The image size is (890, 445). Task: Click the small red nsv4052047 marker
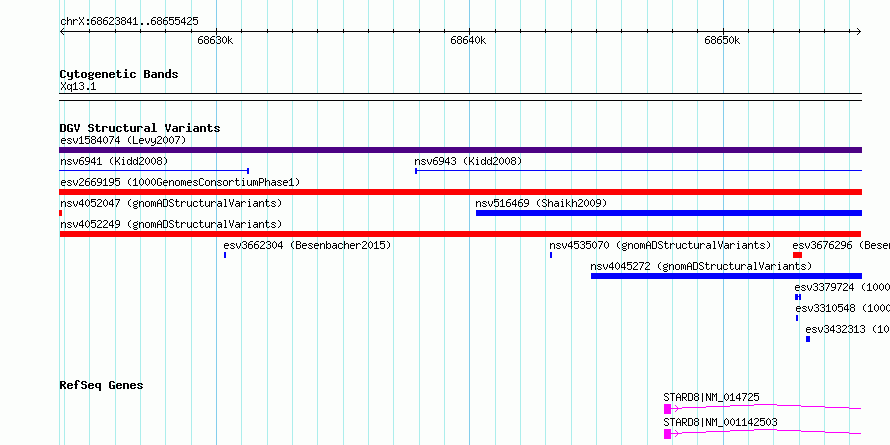[61, 213]
